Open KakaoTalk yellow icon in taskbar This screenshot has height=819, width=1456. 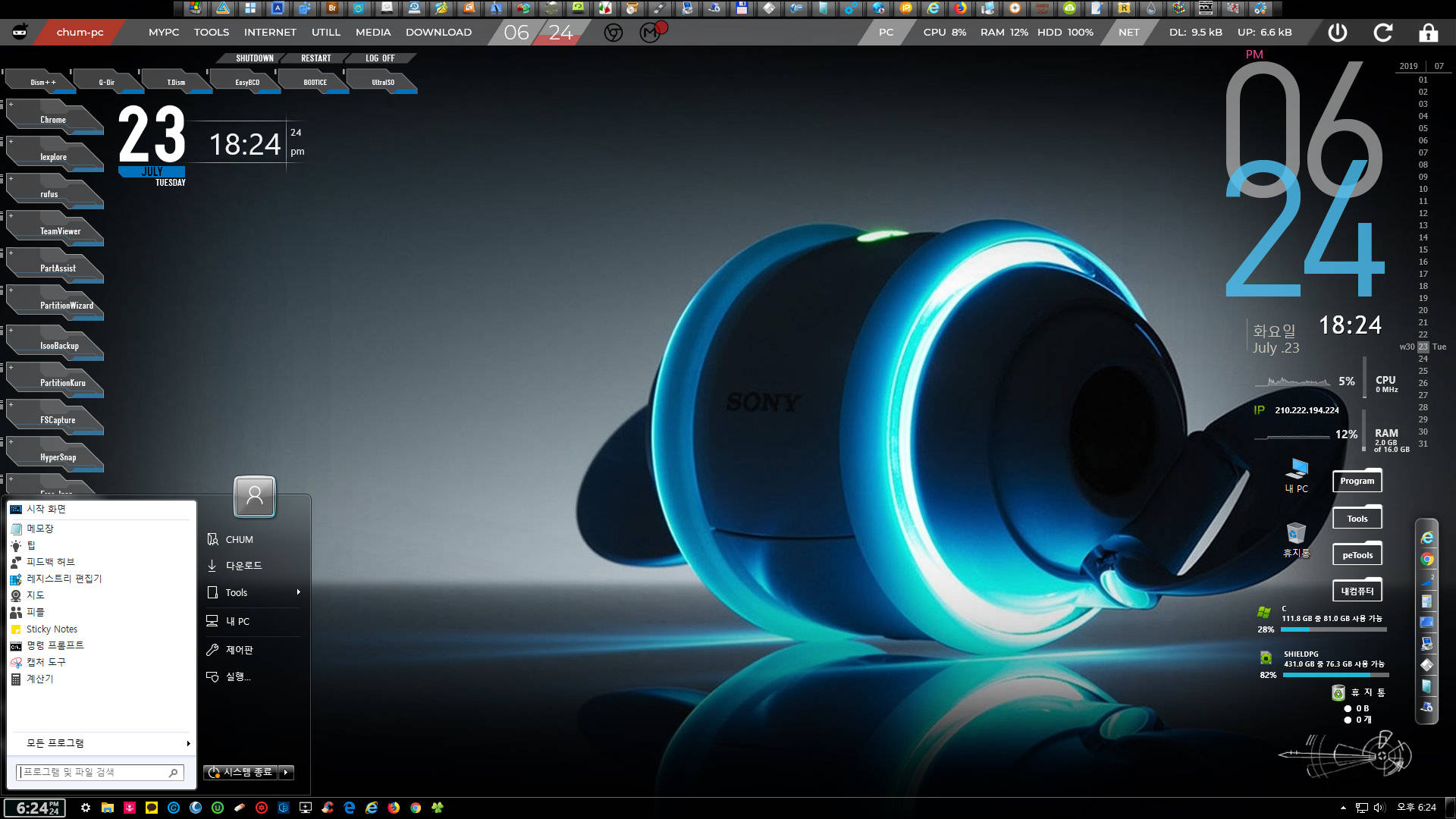tap(152, 808)
